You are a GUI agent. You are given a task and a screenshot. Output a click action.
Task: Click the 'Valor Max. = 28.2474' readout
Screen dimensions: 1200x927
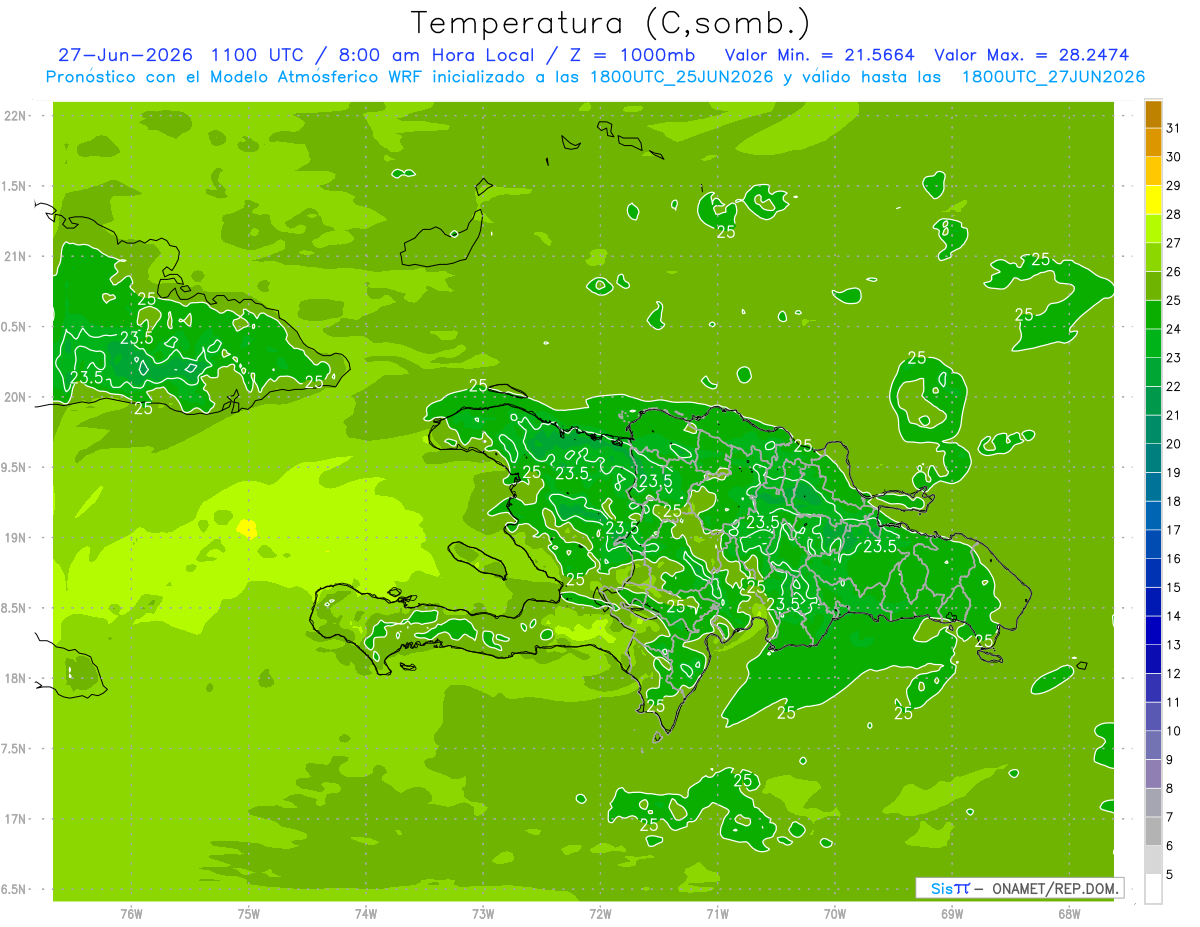(1032, 55)
